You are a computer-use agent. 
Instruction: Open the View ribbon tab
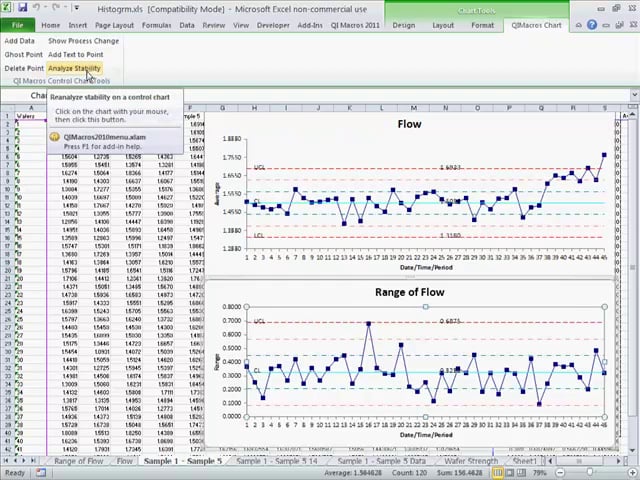point(241,25)
